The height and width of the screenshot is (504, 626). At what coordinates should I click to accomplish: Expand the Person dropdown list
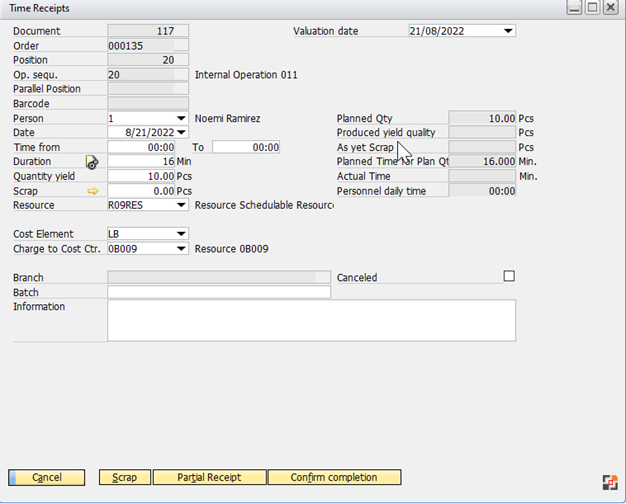[181, 118]
